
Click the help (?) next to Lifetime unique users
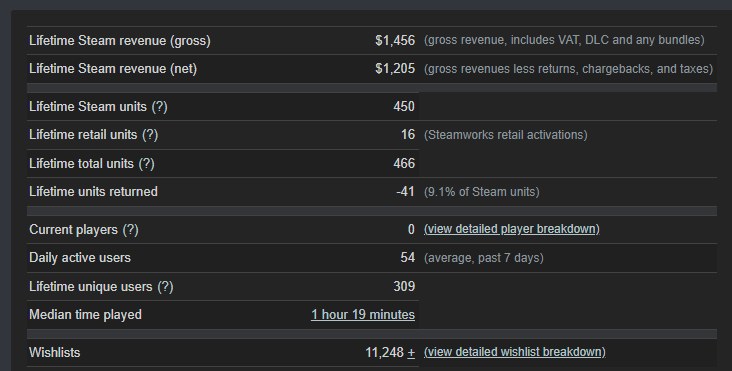[165, 287]
